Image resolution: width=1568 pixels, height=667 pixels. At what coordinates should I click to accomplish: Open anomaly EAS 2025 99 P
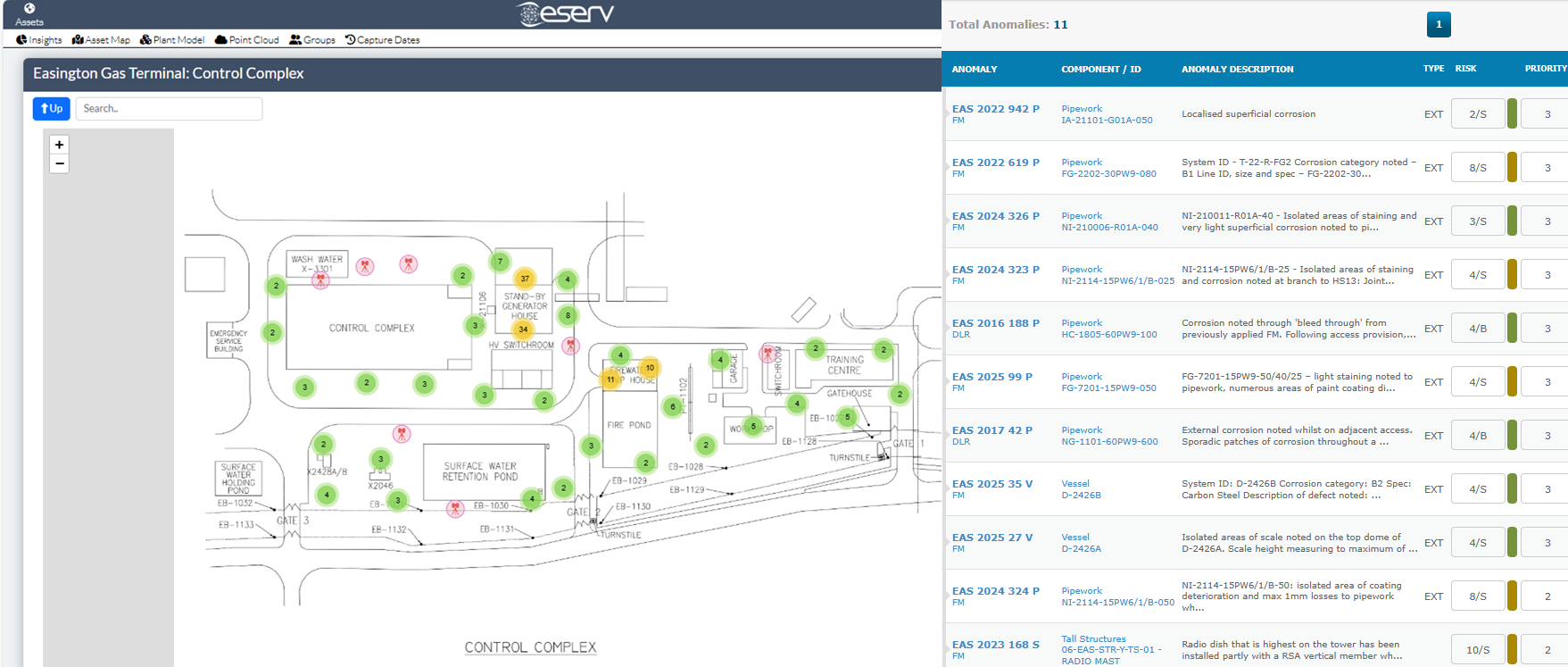point(992,377)
